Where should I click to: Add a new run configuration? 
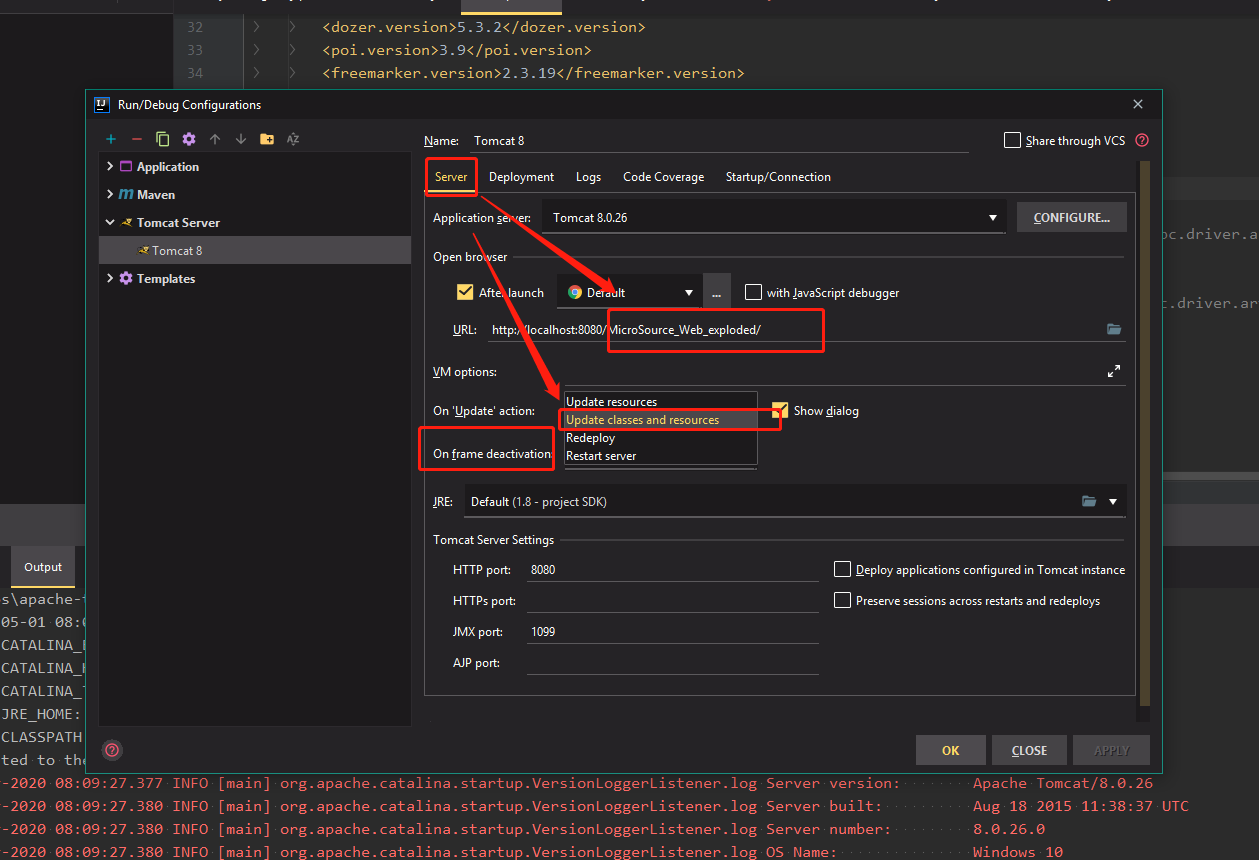click(x=110, y=139)
